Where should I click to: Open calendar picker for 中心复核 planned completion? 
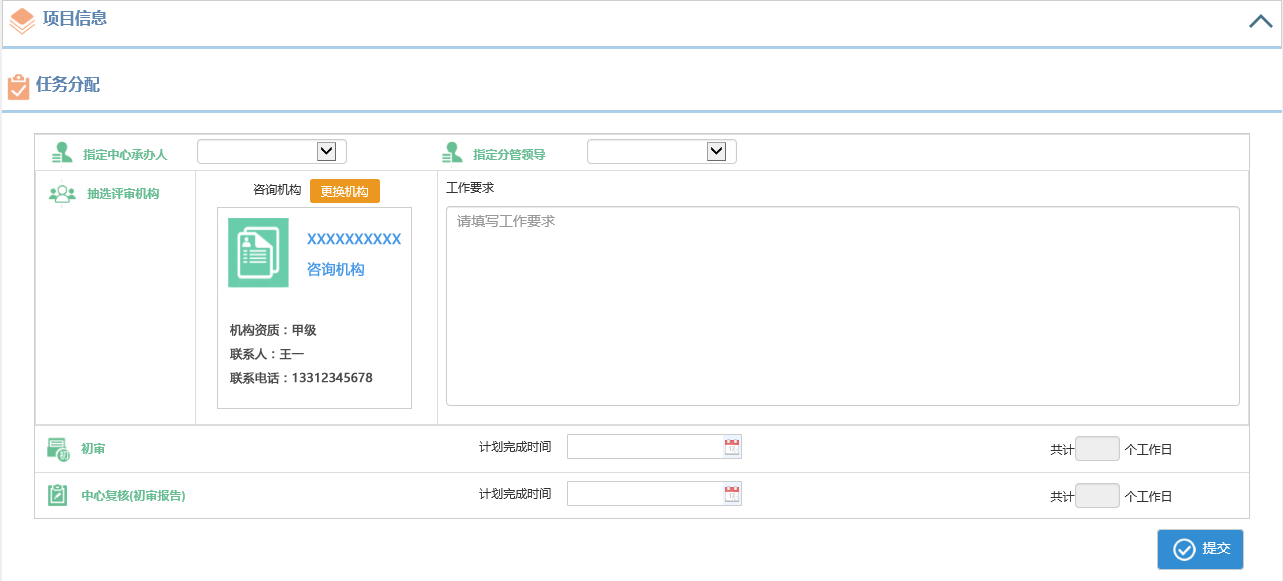tap(732, 494)
